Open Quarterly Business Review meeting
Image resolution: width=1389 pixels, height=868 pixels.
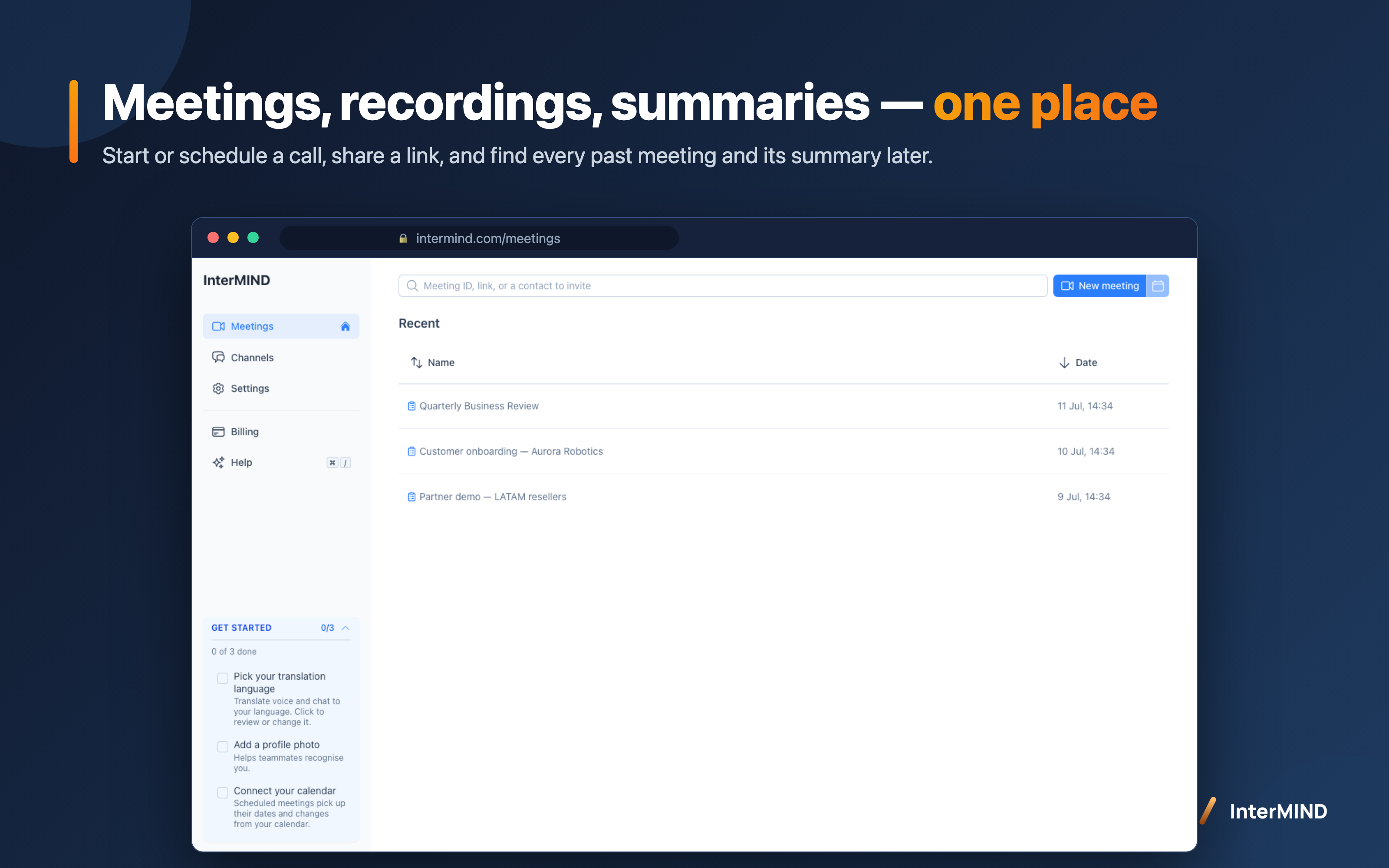point(783,406)
